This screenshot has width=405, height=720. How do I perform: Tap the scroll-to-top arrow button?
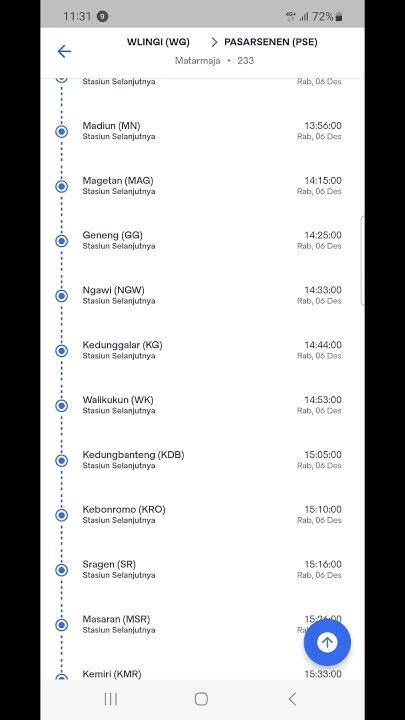327,642
